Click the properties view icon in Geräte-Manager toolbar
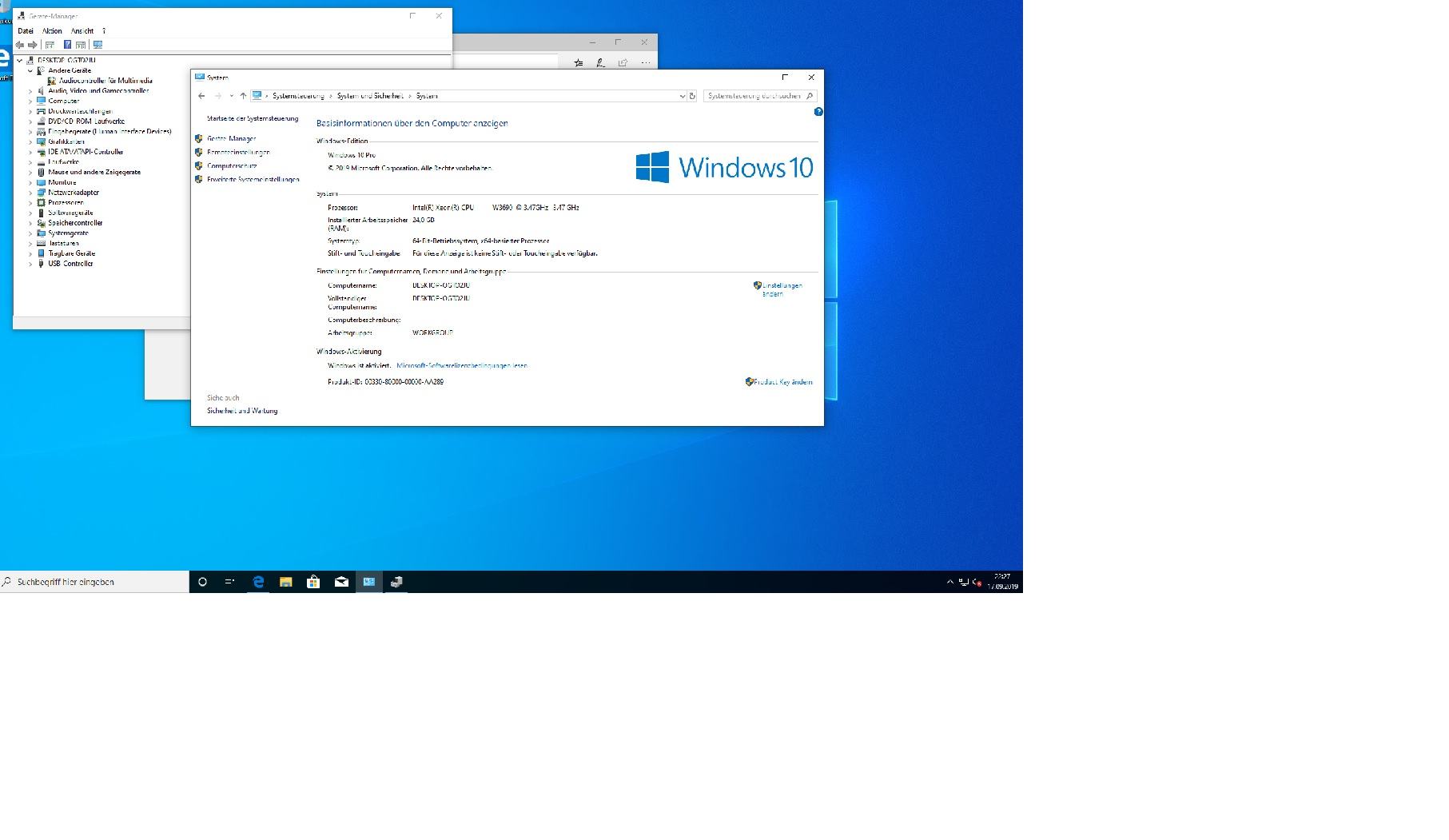The height and width of the screenshot is (840, 1449). coord(81,45)
